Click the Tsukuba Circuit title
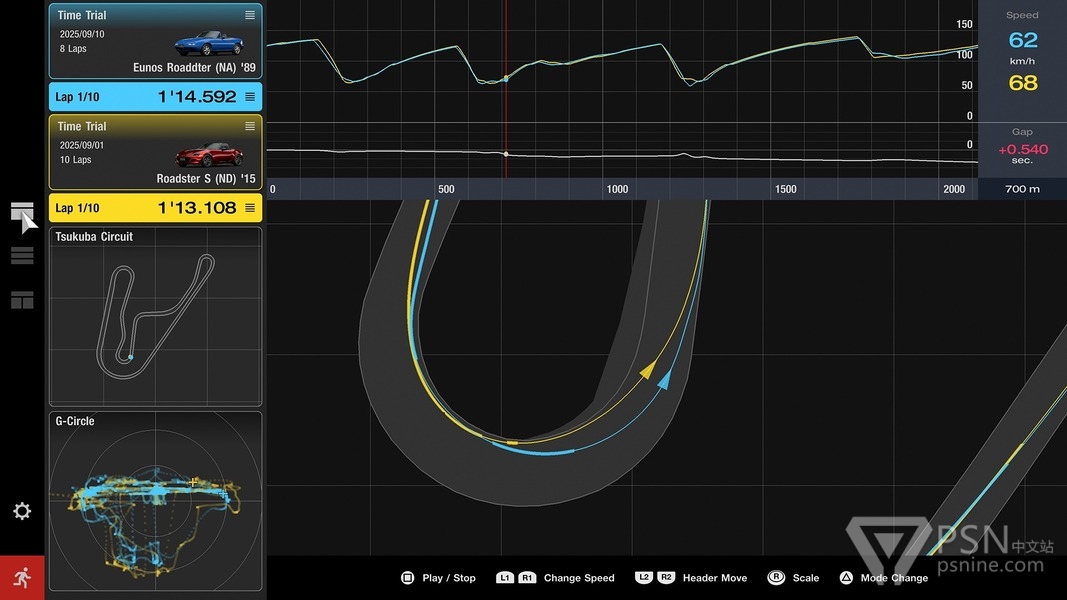The image size is (1067, 600). pos(94,237)
